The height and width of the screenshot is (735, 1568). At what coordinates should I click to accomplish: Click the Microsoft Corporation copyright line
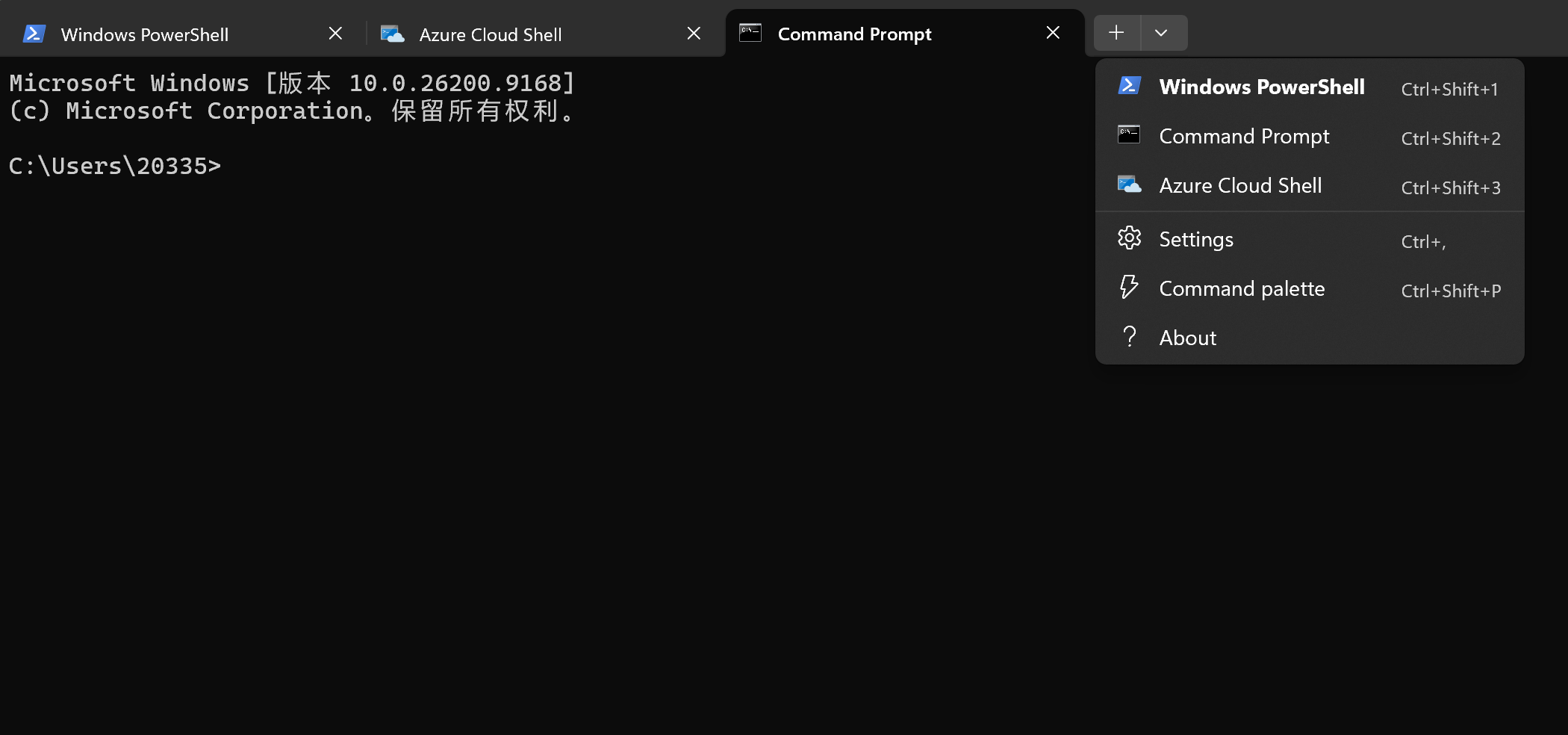[x=292, y=111]
